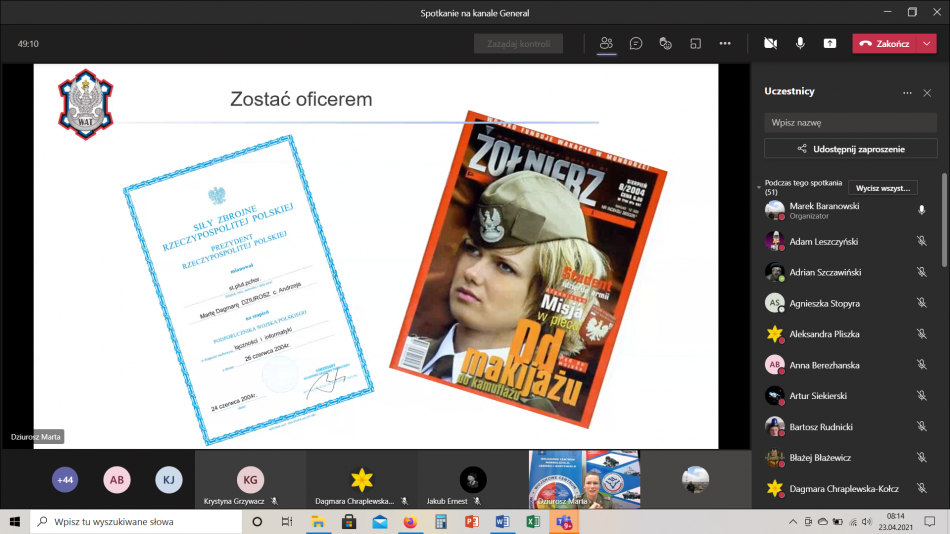Click muted mic icon beside Aleksandra Pliszka

pos(922,334)
